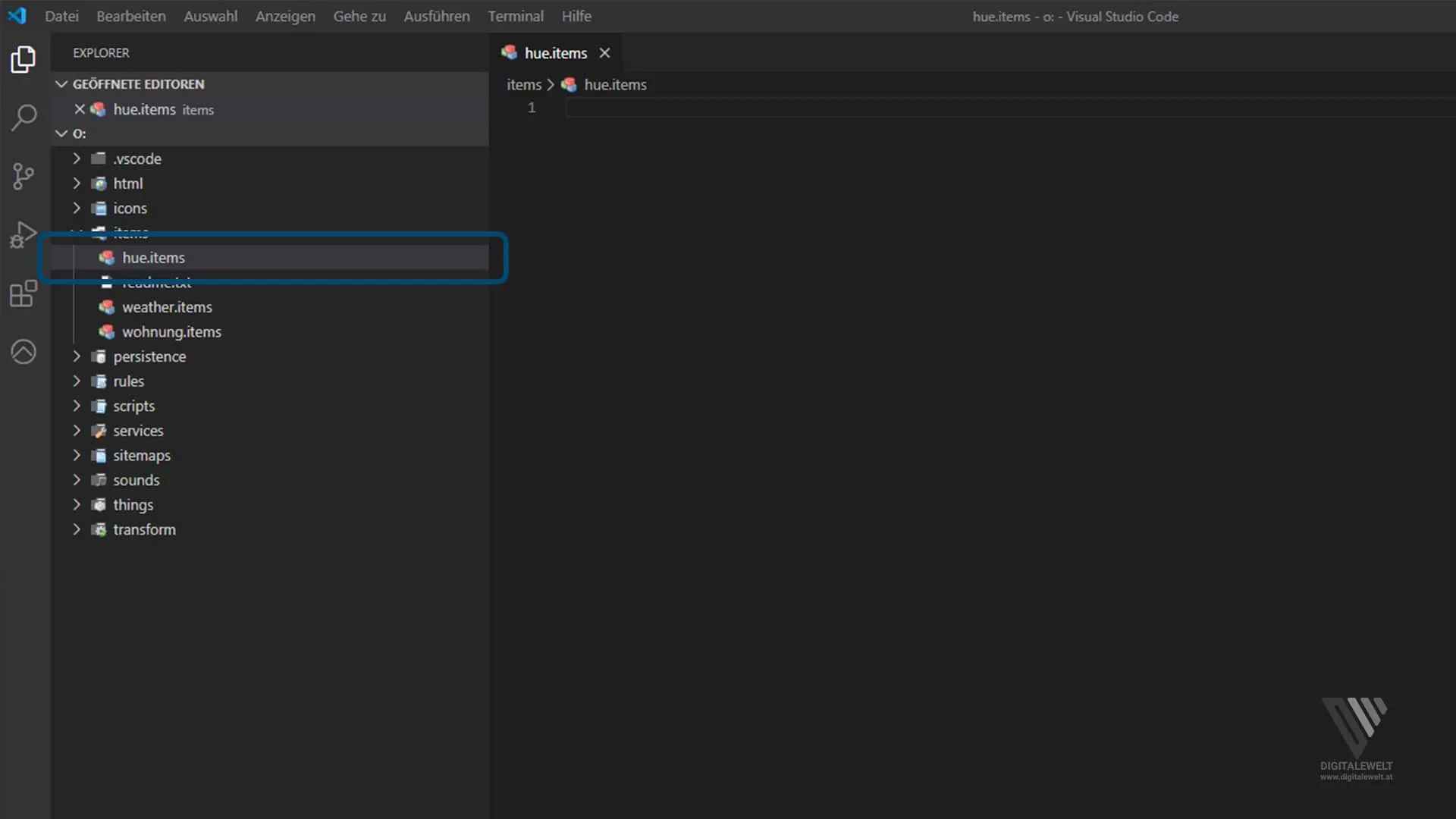1456x819 pixels.
Task: Expand the scripts folder
Action: click(x=77, y=406)
